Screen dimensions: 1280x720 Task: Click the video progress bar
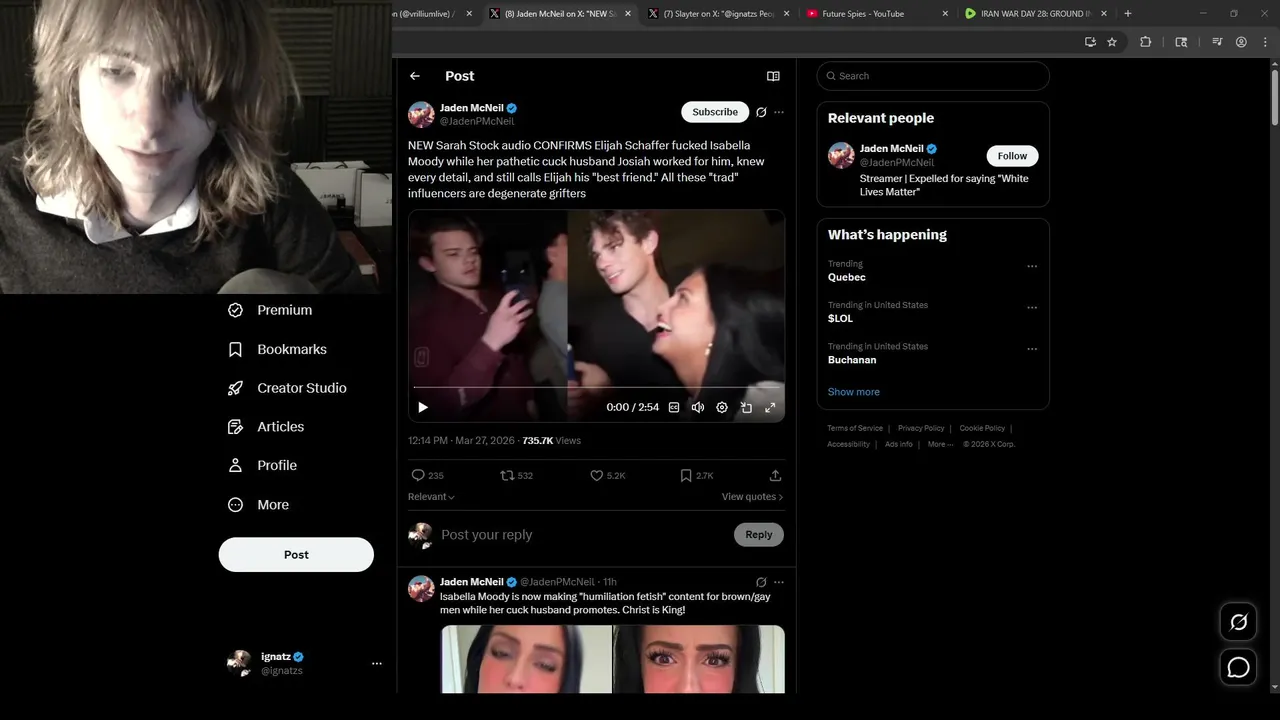pos(597,387)
